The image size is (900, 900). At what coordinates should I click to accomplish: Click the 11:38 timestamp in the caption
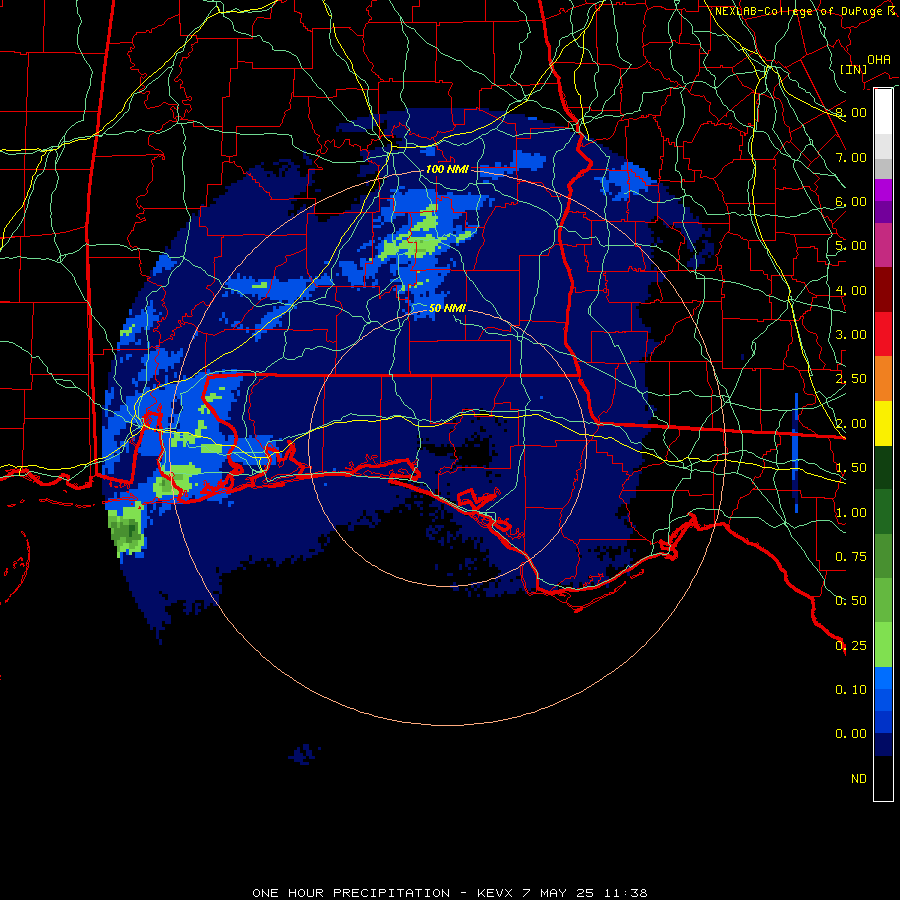coord(626,893)
